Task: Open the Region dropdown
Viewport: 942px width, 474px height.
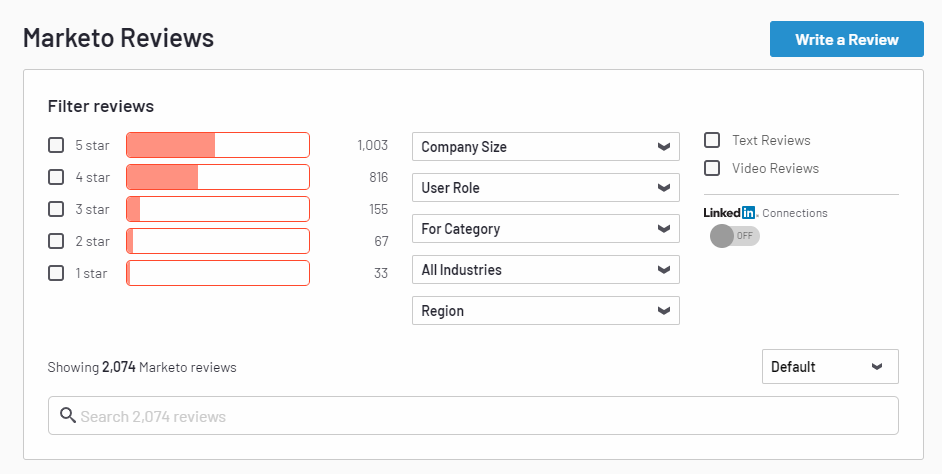Action: coord(545,311)
